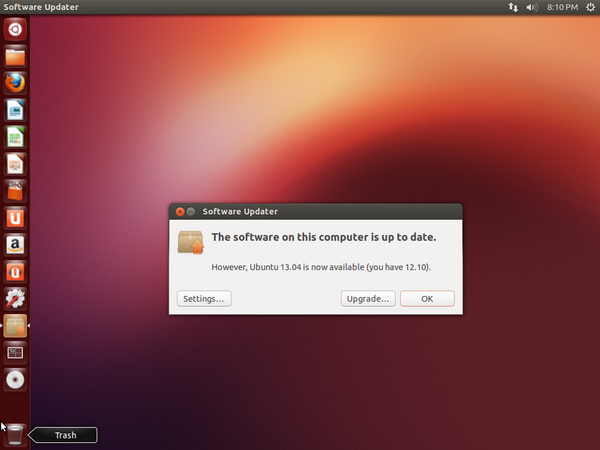Open LibreOffice Calc spreadsheet launcher icon

coord(15,137)
